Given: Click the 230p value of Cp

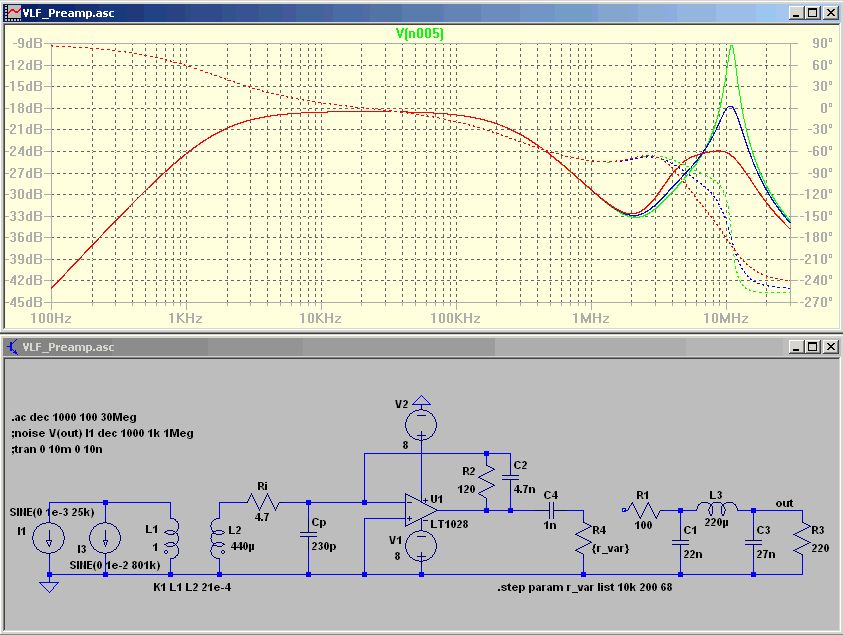Looking at the screenshot, I should [x=324, y=546].
